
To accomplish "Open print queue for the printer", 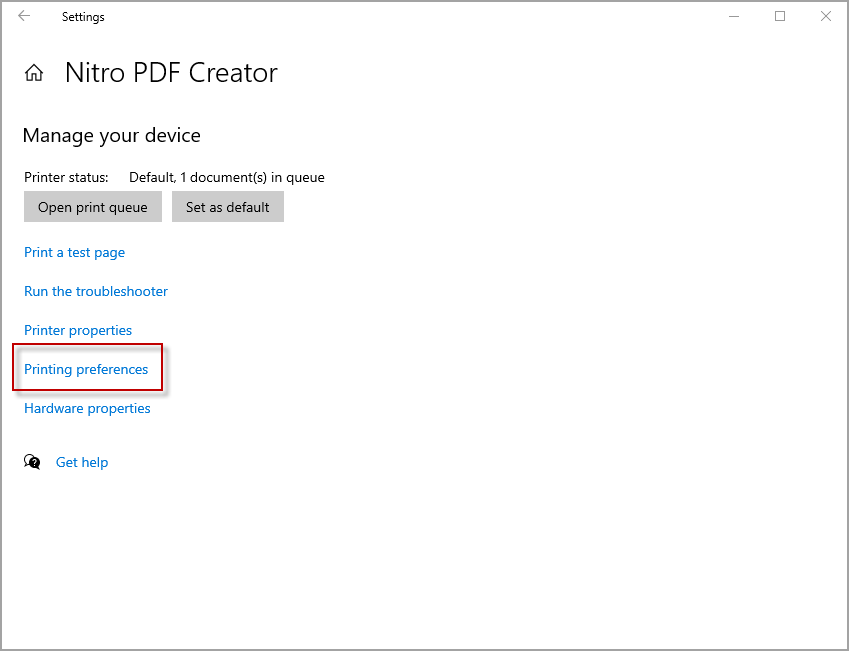I will coord(92,207).
